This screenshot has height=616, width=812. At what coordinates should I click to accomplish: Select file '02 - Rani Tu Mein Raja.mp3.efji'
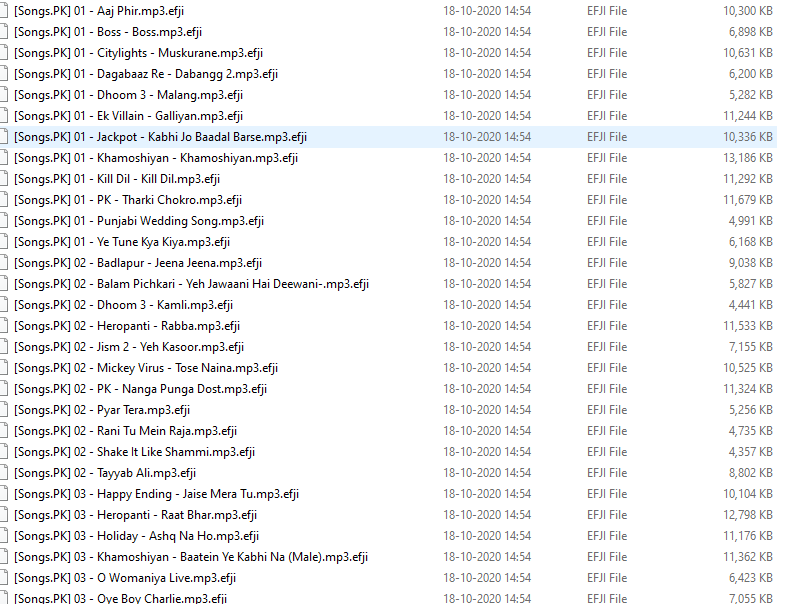point(125,431)
